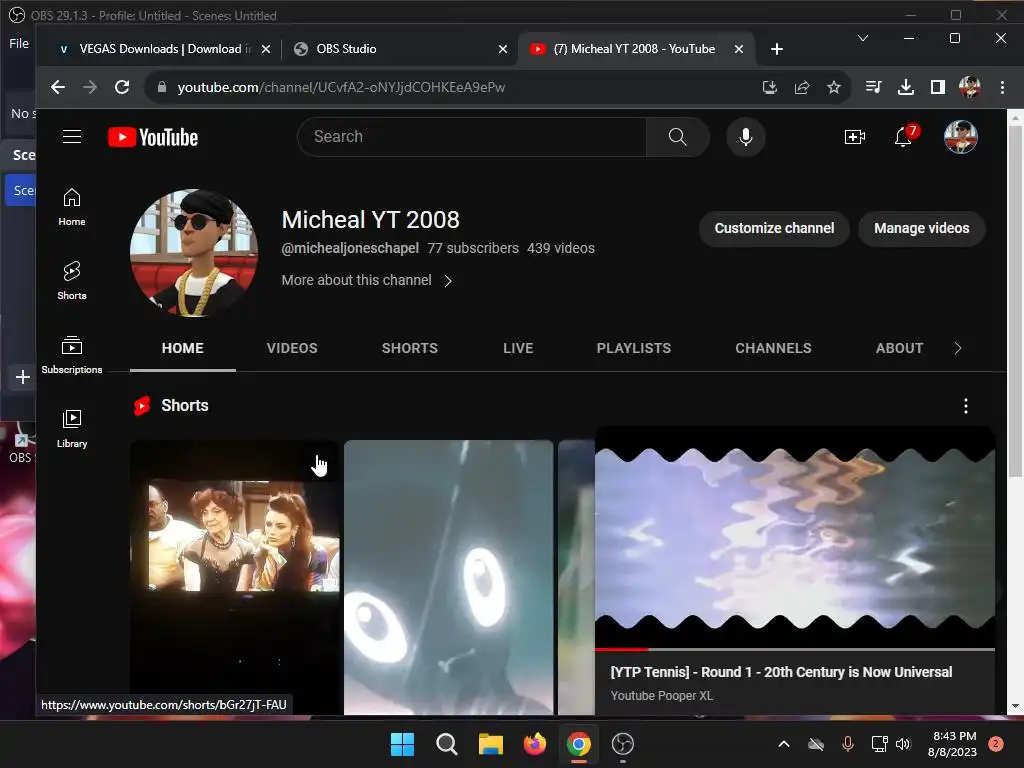1024x768 pixels.
Task: Bookmark this page with the star
Action: coord(834,87)
